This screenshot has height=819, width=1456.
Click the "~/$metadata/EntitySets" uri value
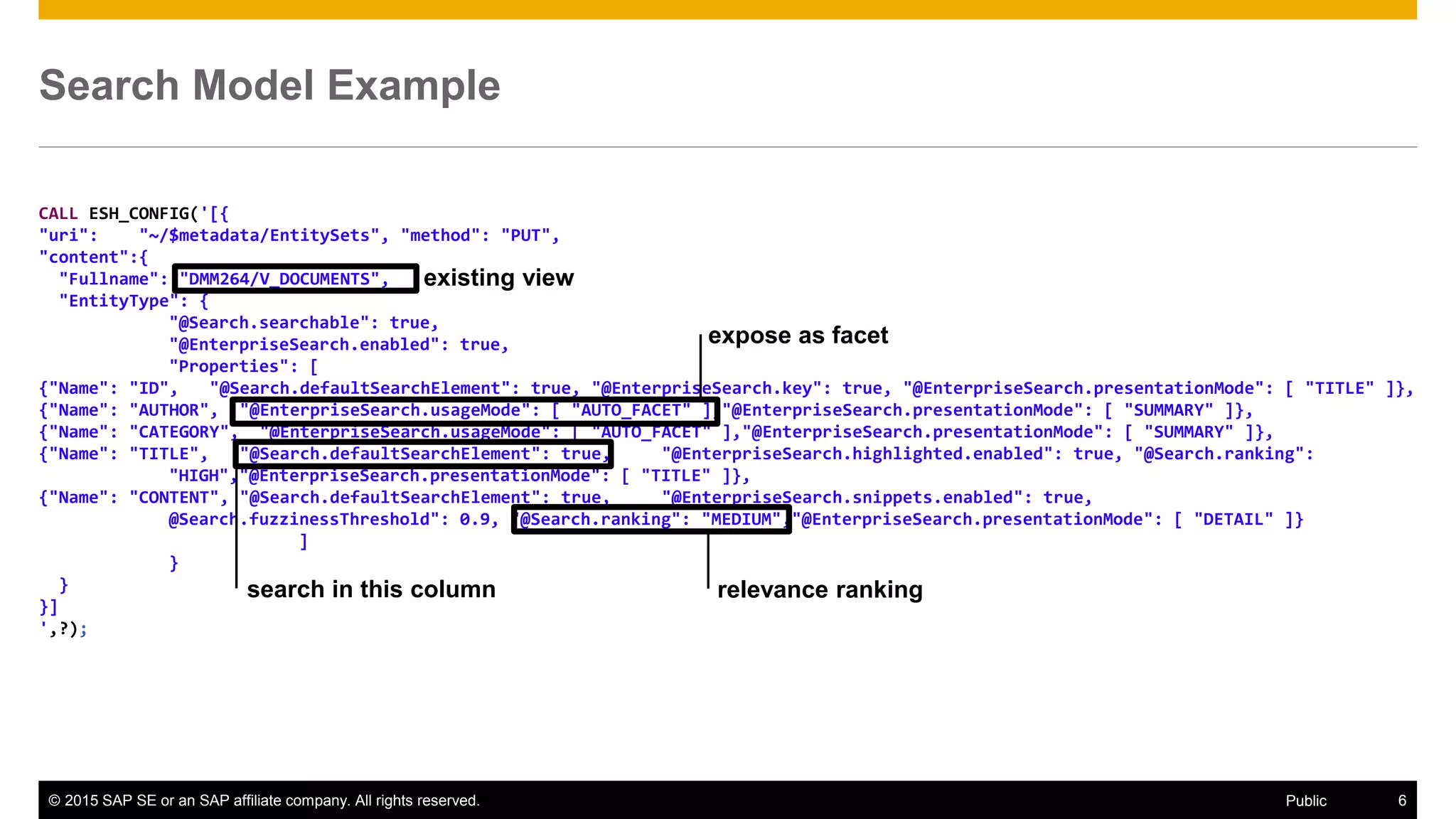click(x=259, y=235)
